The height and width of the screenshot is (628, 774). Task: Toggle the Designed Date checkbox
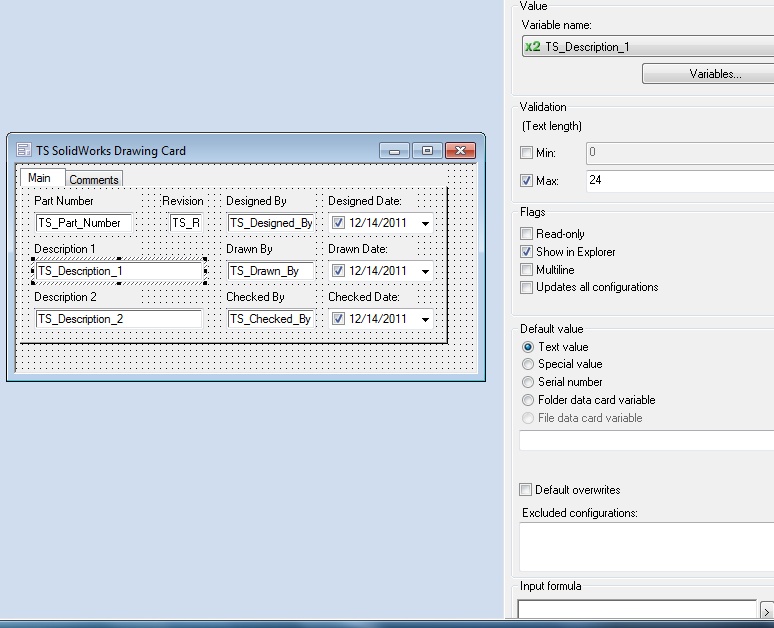338,223
